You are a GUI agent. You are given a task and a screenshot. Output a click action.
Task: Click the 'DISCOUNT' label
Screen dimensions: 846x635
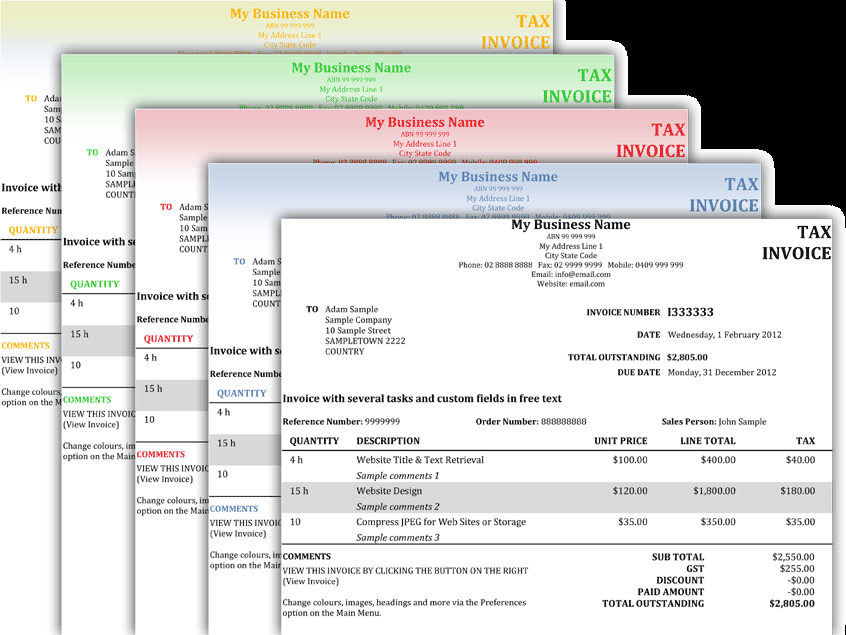[680, 581]
